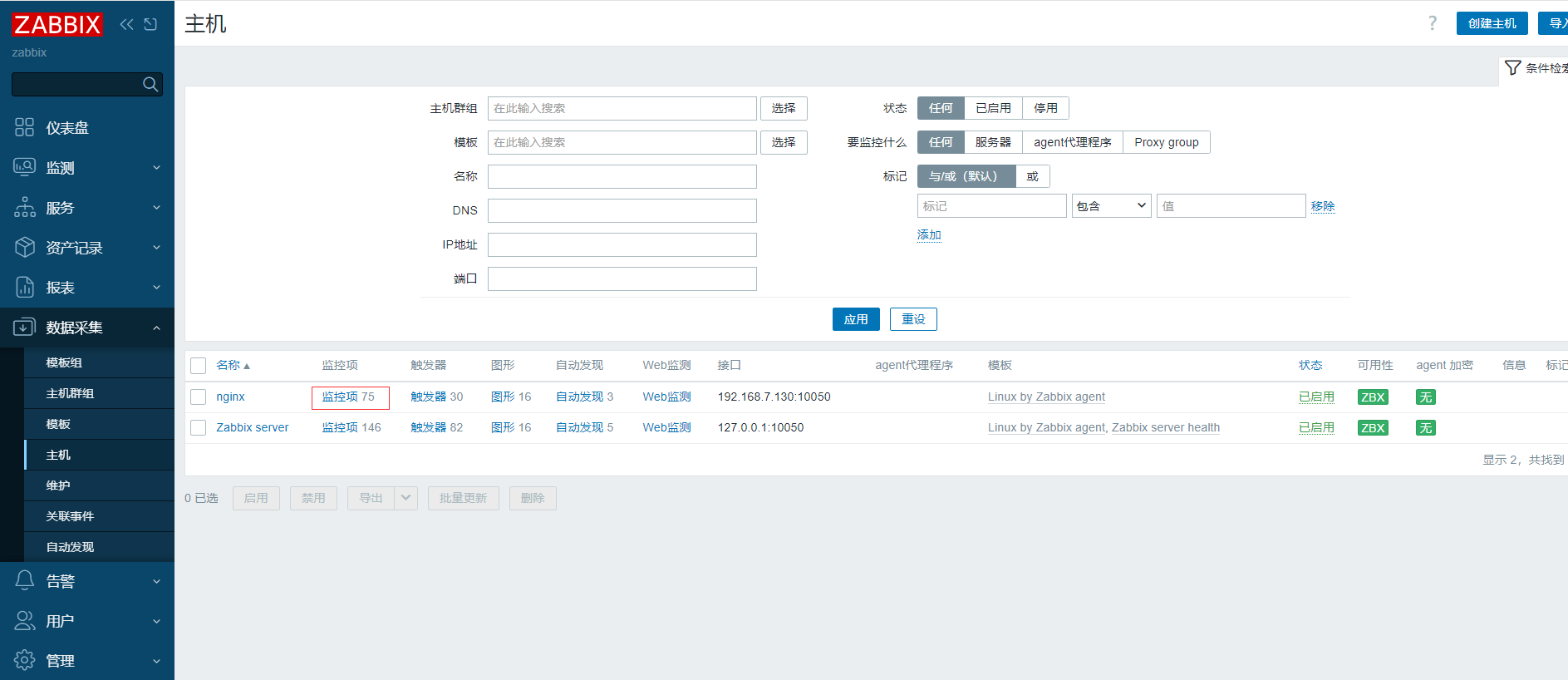The image size is (1568, 680).
Task: Expand the 报表 menu chevron
Action: pos(156,287)
